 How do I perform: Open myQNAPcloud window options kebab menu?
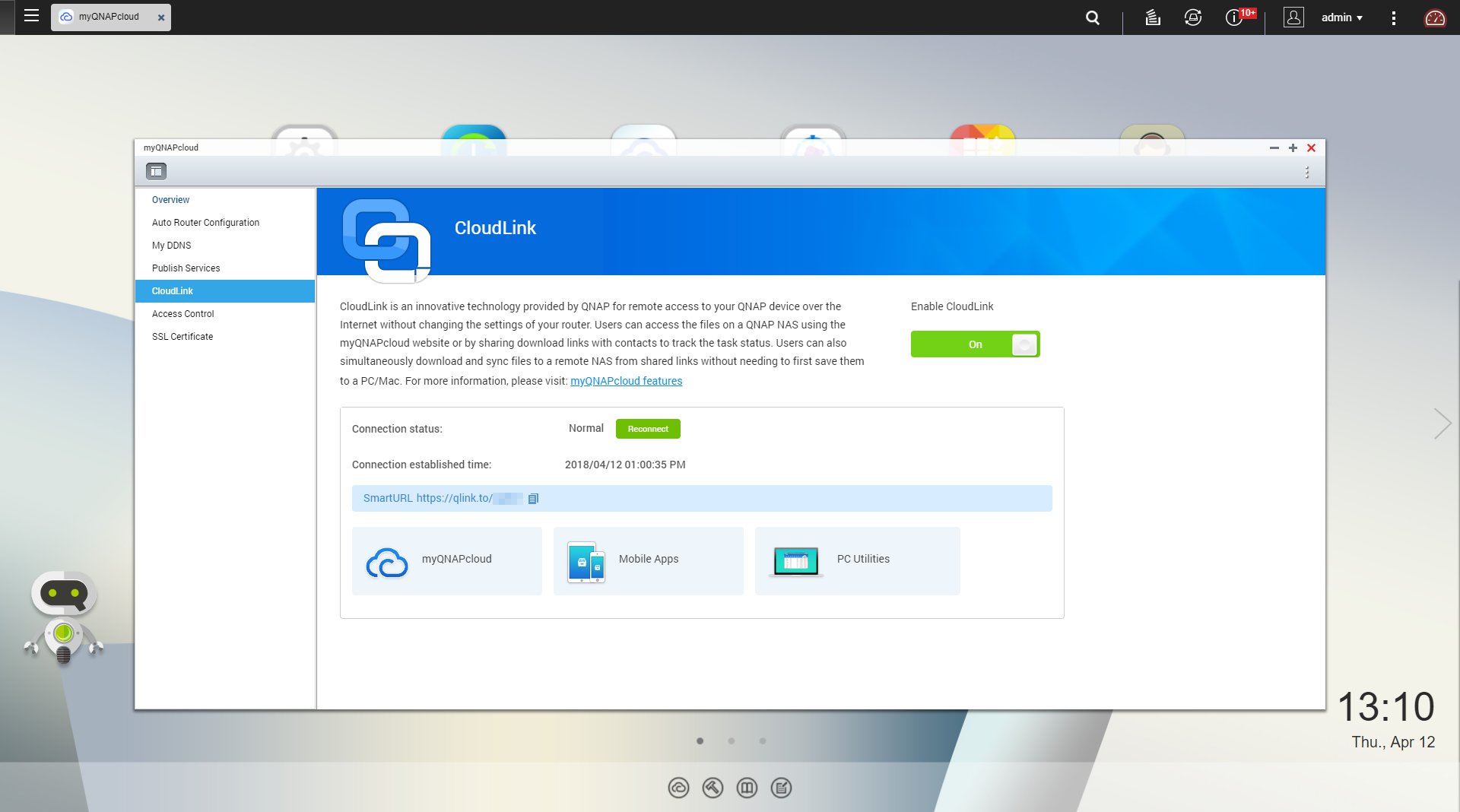pos(1306,172)
